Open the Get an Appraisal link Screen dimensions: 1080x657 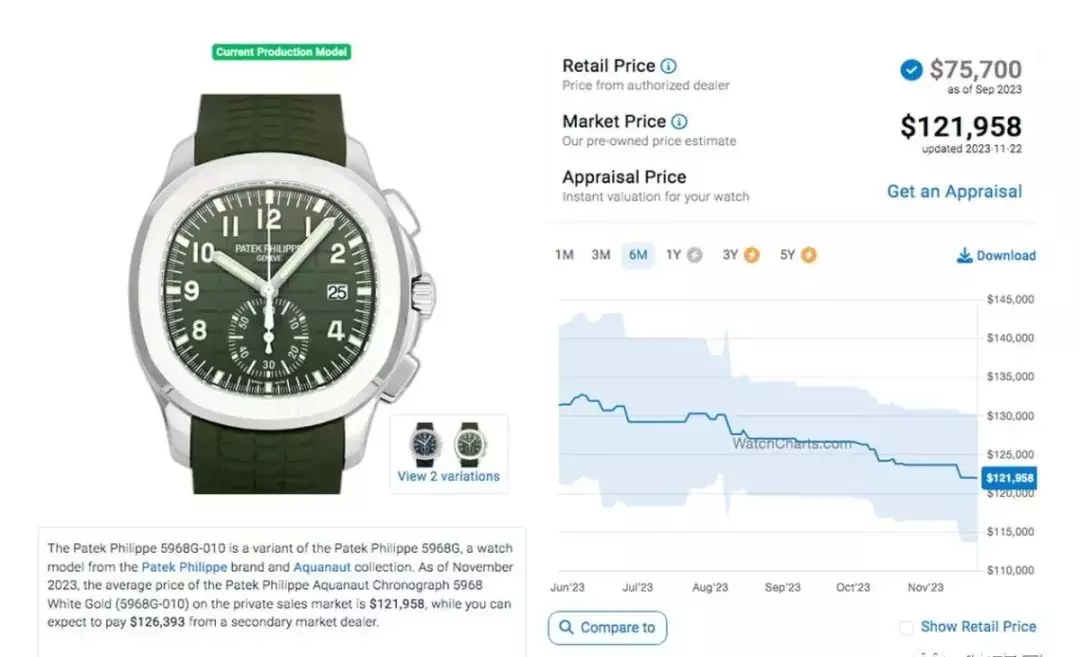tap(954, 191)
